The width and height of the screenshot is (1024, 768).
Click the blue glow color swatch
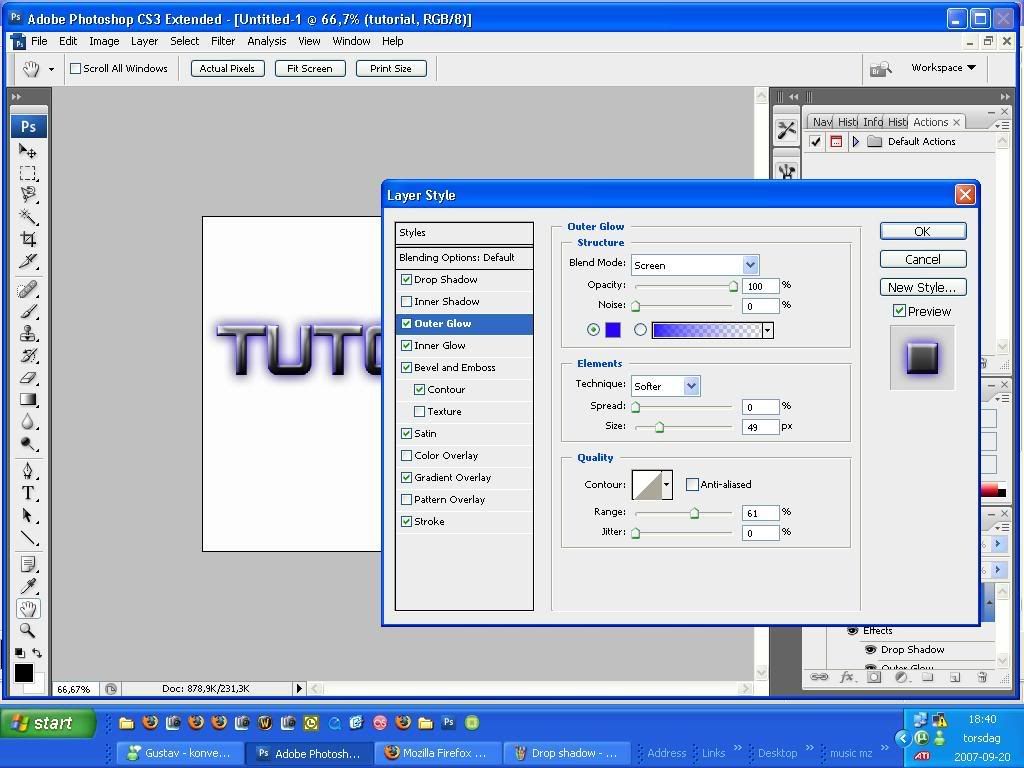(x=613, y=330)
